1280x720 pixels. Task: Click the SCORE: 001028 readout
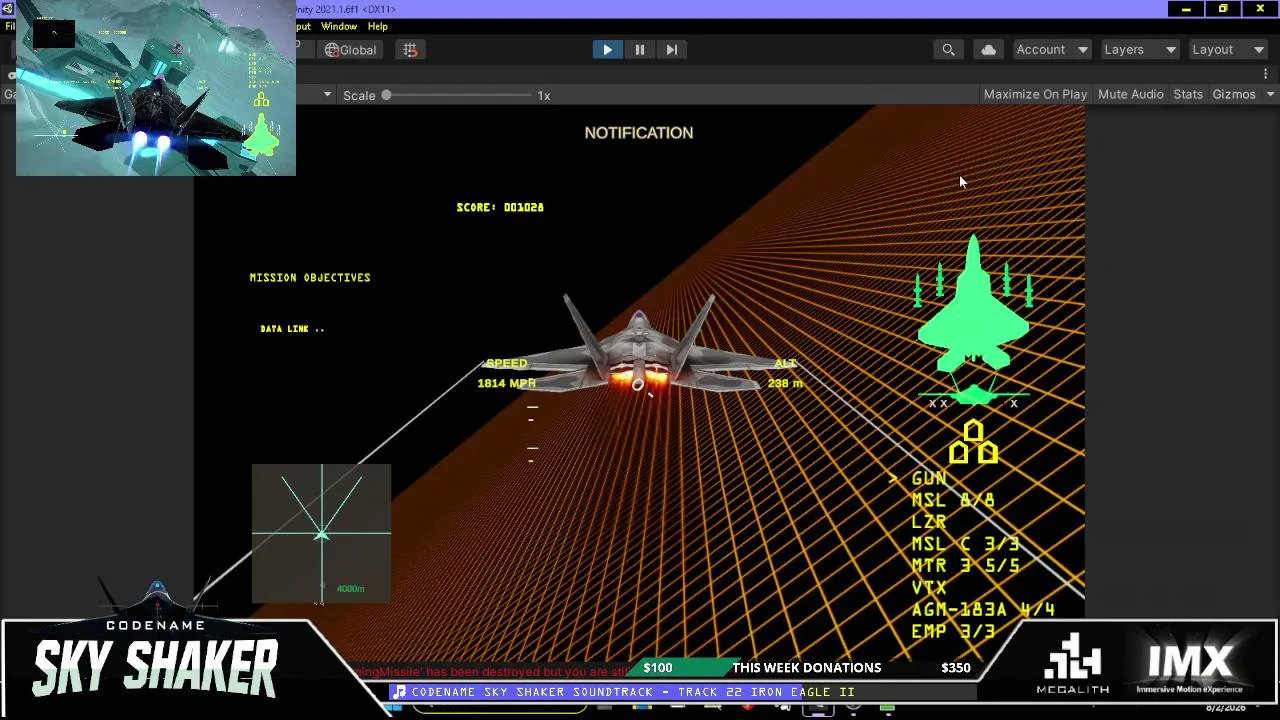500,207
